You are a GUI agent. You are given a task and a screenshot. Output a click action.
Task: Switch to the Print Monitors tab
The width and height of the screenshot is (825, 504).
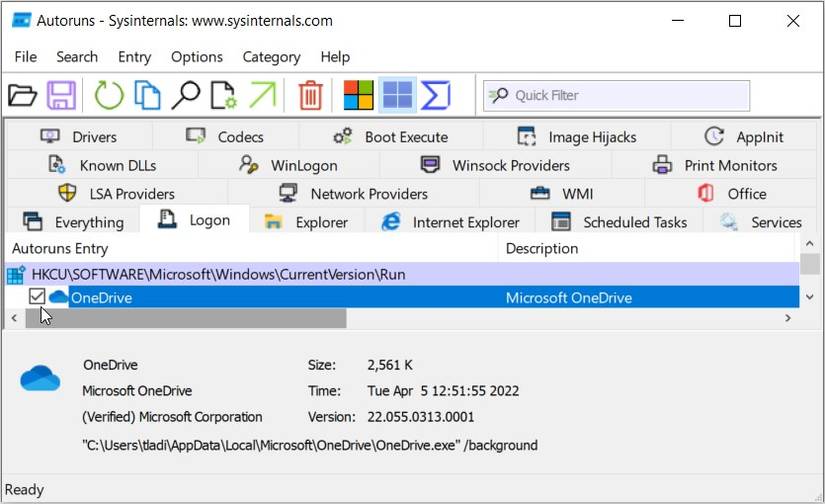pyautogui.click(x=715, y=165)
